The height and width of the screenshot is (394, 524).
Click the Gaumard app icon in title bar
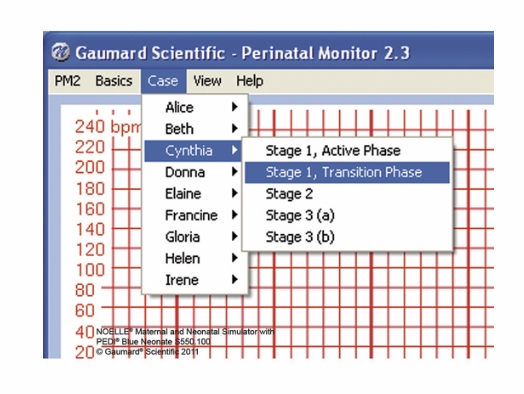pos(60,52)
